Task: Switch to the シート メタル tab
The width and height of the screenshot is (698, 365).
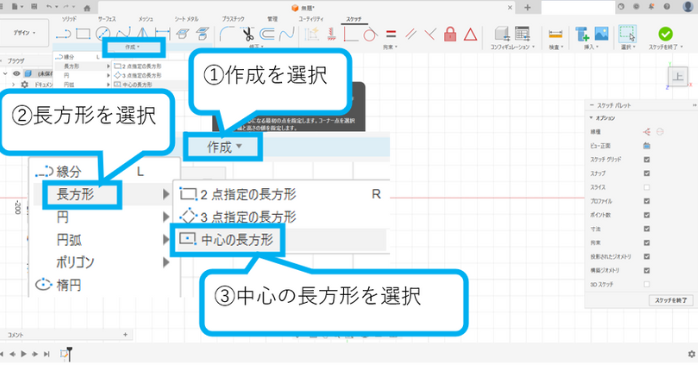Action: click(186, 19)
